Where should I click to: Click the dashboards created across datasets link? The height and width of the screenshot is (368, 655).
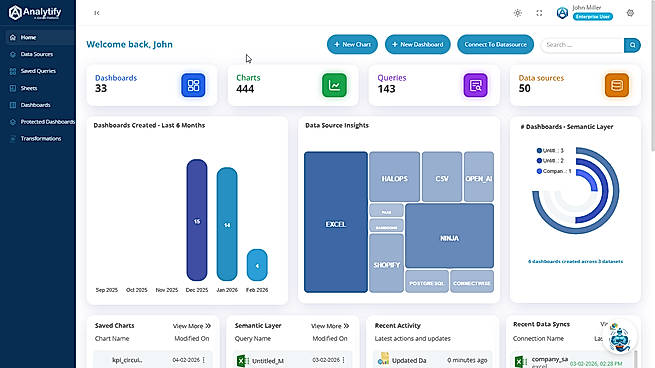coord(575,261)
